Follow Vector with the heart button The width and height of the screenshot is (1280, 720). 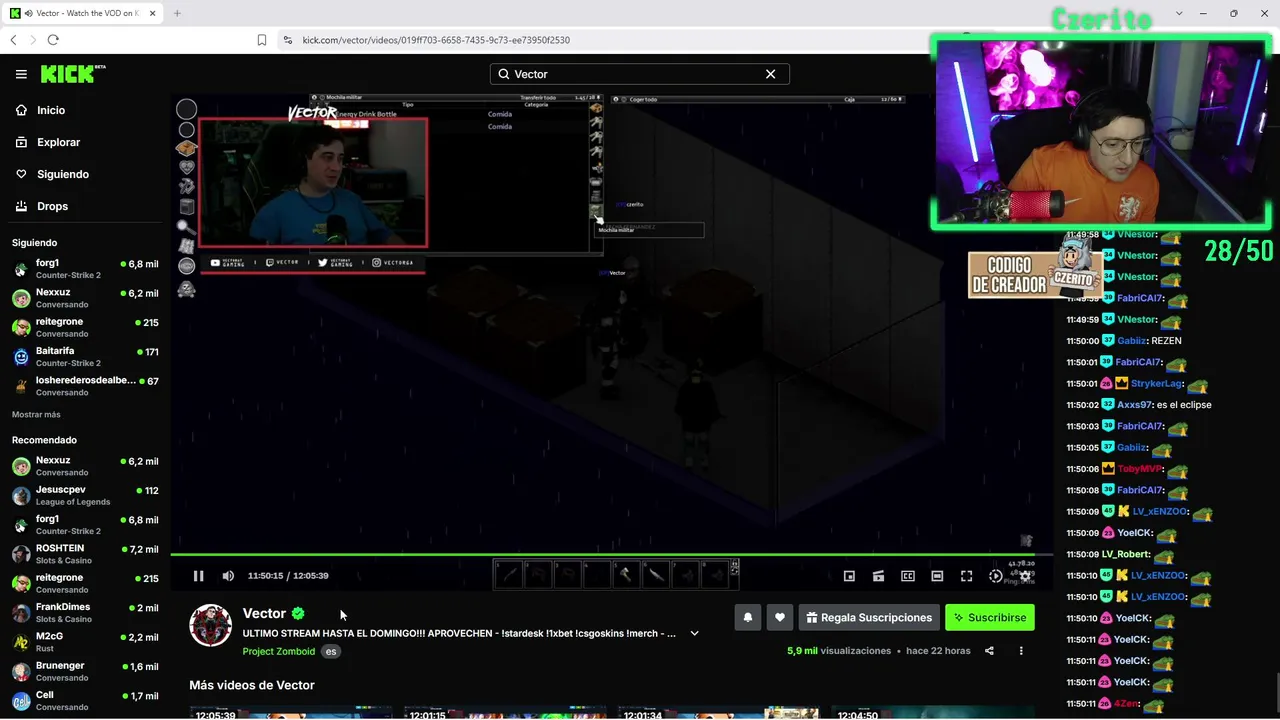(x=780, y=618)
